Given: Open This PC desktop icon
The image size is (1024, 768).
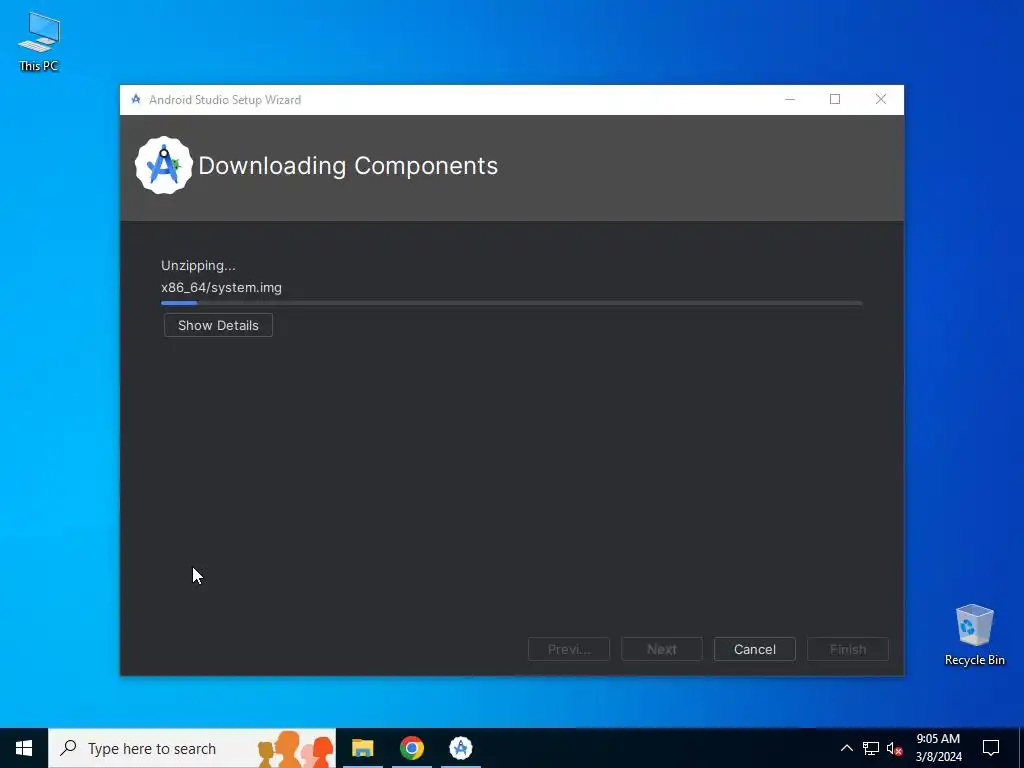Looking at the screenshot, I should click(x=39, y=41).
